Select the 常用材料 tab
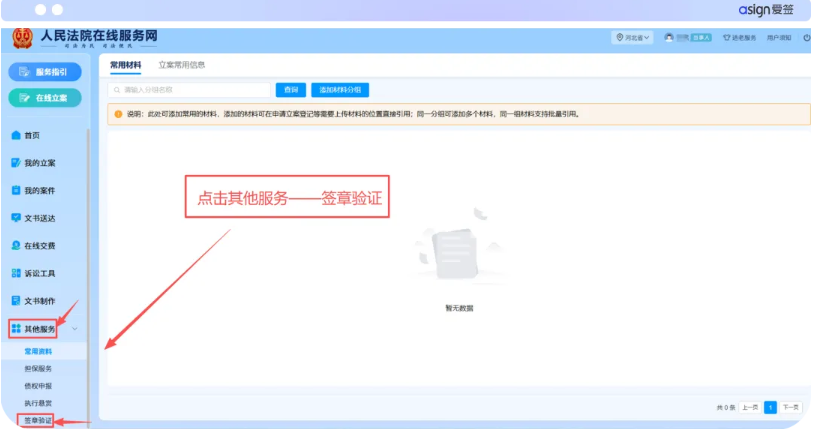This screenshot has height=429, width=815. click(x=125, y=65)
